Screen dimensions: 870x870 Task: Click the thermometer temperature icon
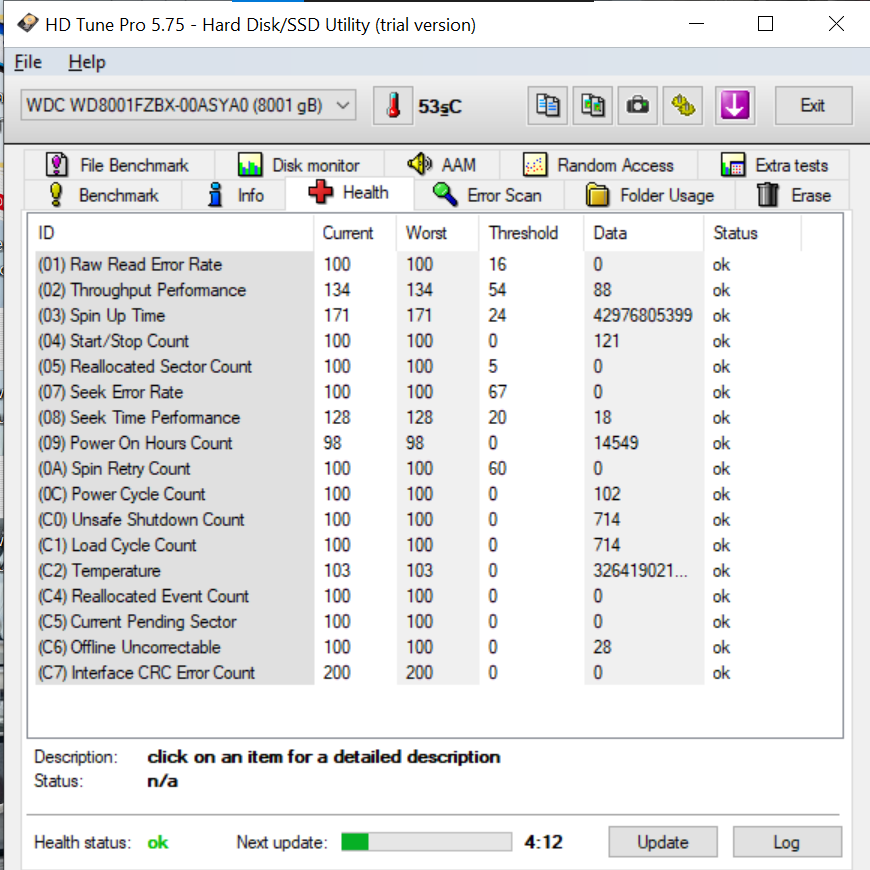click(393, 105)
